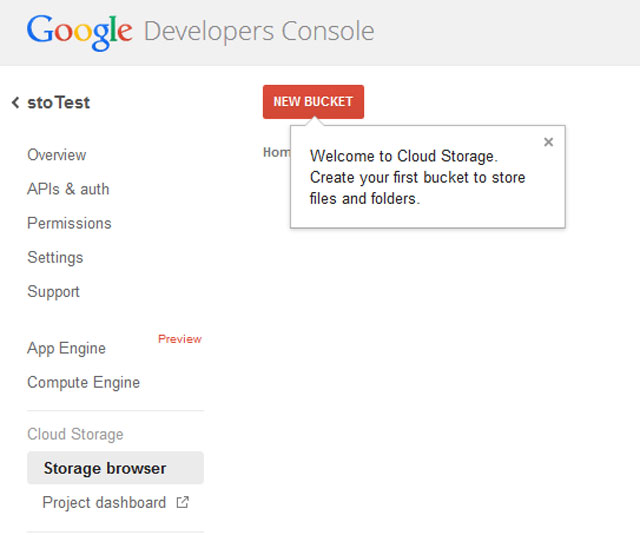Select Storage browser item
Screen dimensions: 640x535
(116, 468)
